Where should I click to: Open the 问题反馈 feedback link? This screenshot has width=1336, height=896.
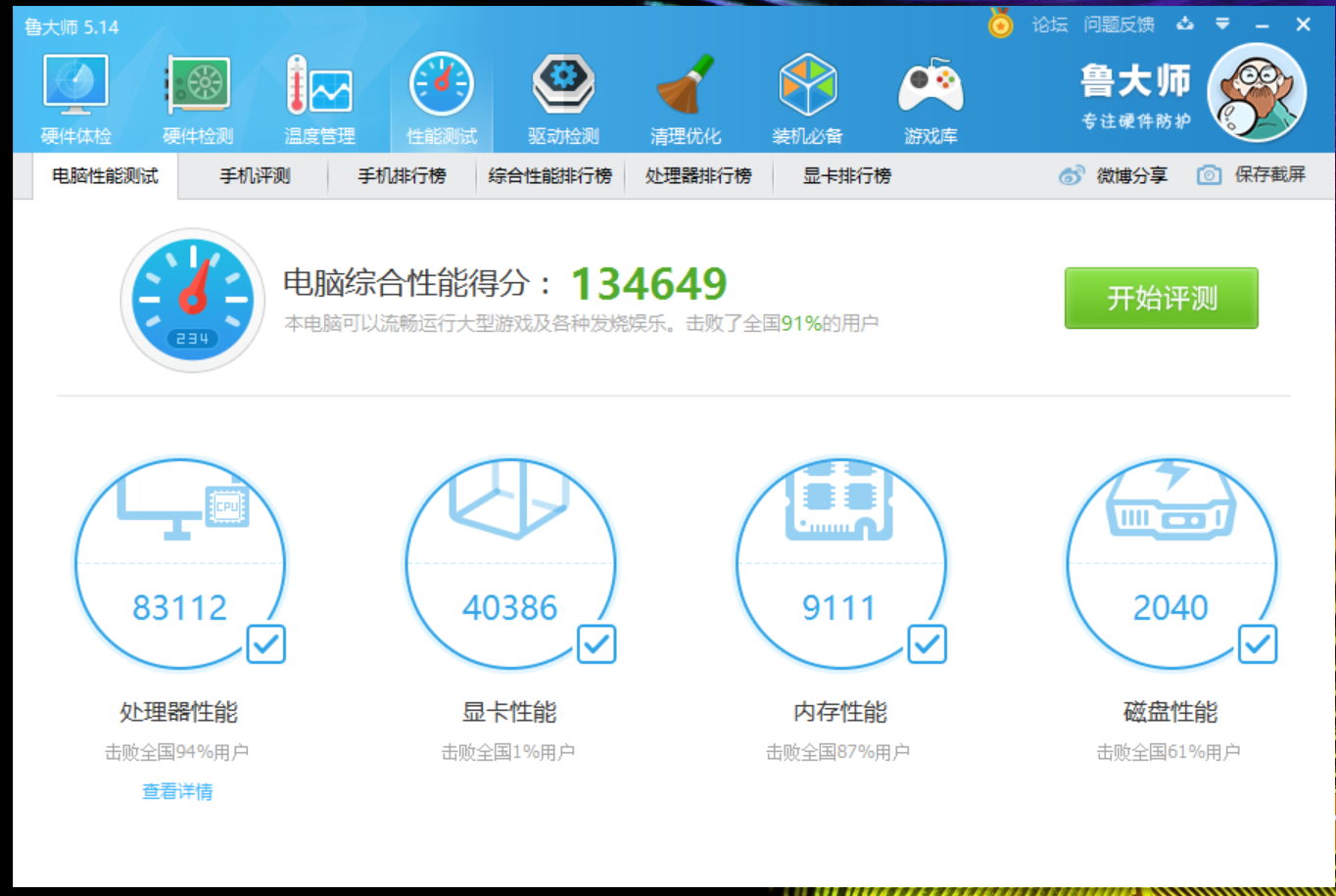(1120, 24)
